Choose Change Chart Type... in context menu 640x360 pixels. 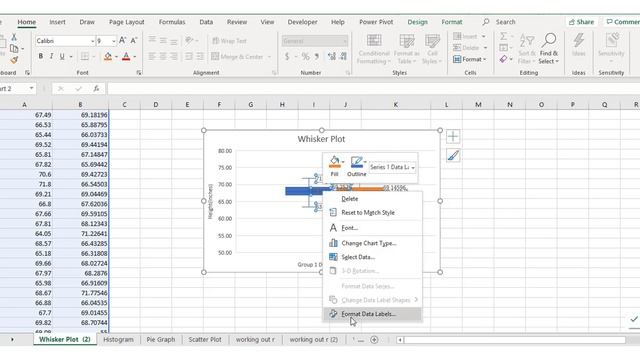coord(372,243)
